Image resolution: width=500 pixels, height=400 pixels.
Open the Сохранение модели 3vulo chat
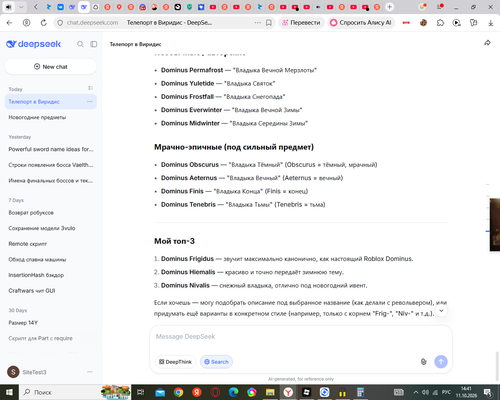tap(50, 228)
